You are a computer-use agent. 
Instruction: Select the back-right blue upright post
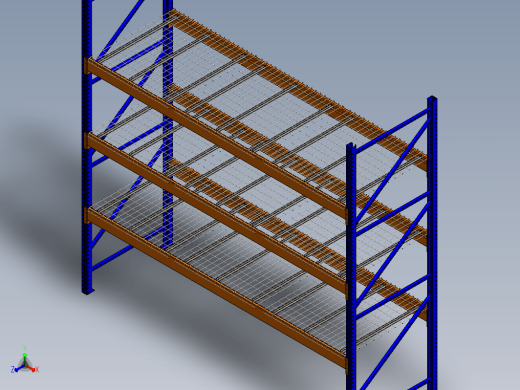[432, 243]
